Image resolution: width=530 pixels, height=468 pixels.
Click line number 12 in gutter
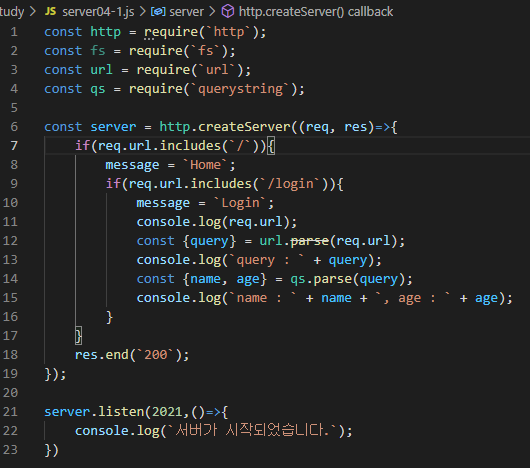click(x=10, y=241)
